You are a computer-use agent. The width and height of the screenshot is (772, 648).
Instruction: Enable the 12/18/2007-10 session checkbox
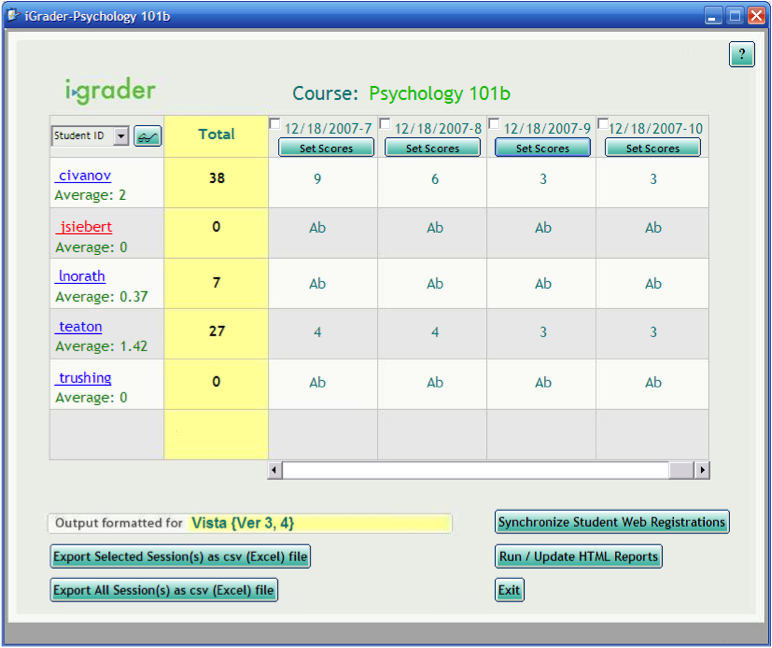603,124
